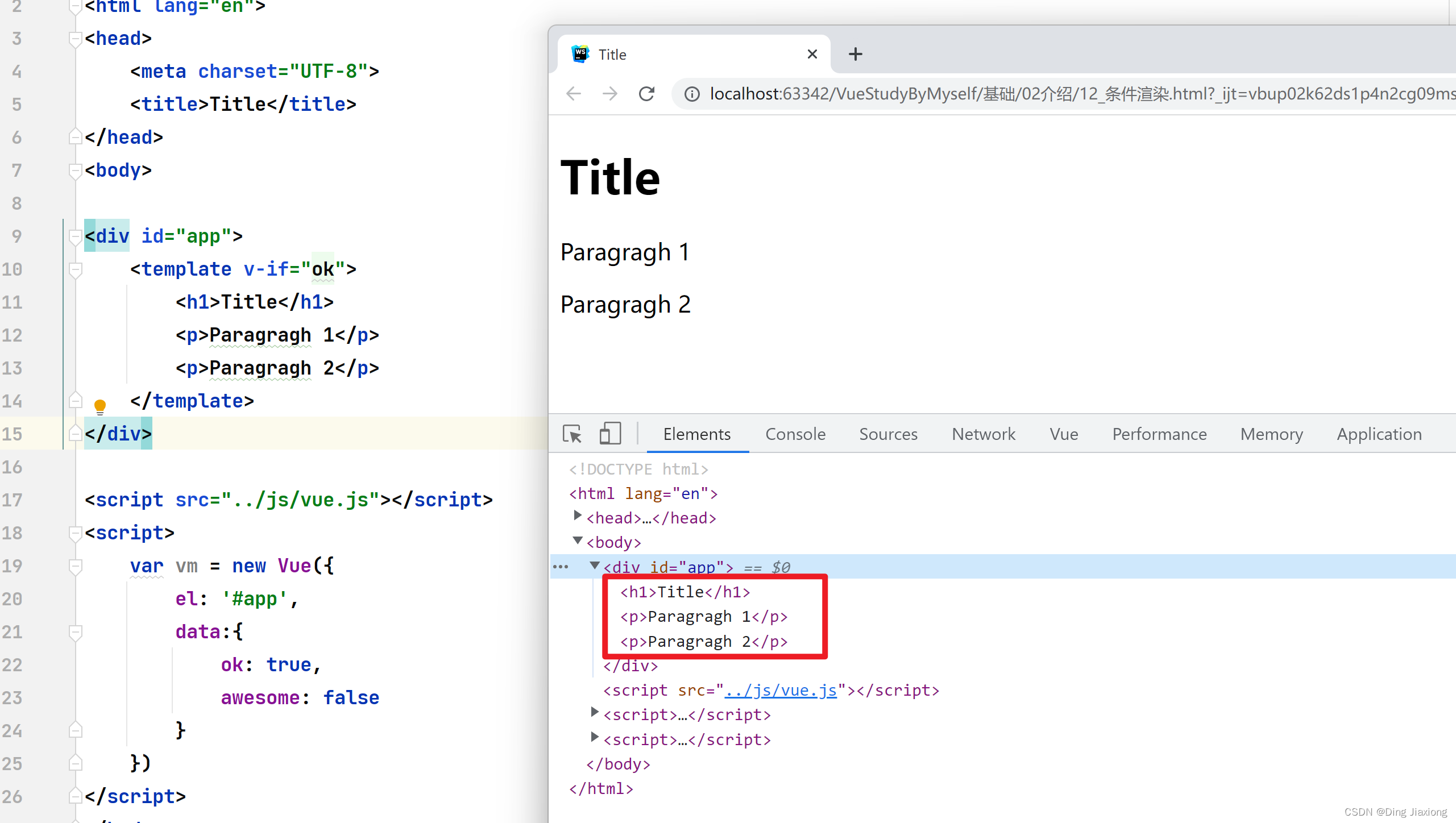
Task: Fold the template block at line 10
Action: [x=75, y=270]
